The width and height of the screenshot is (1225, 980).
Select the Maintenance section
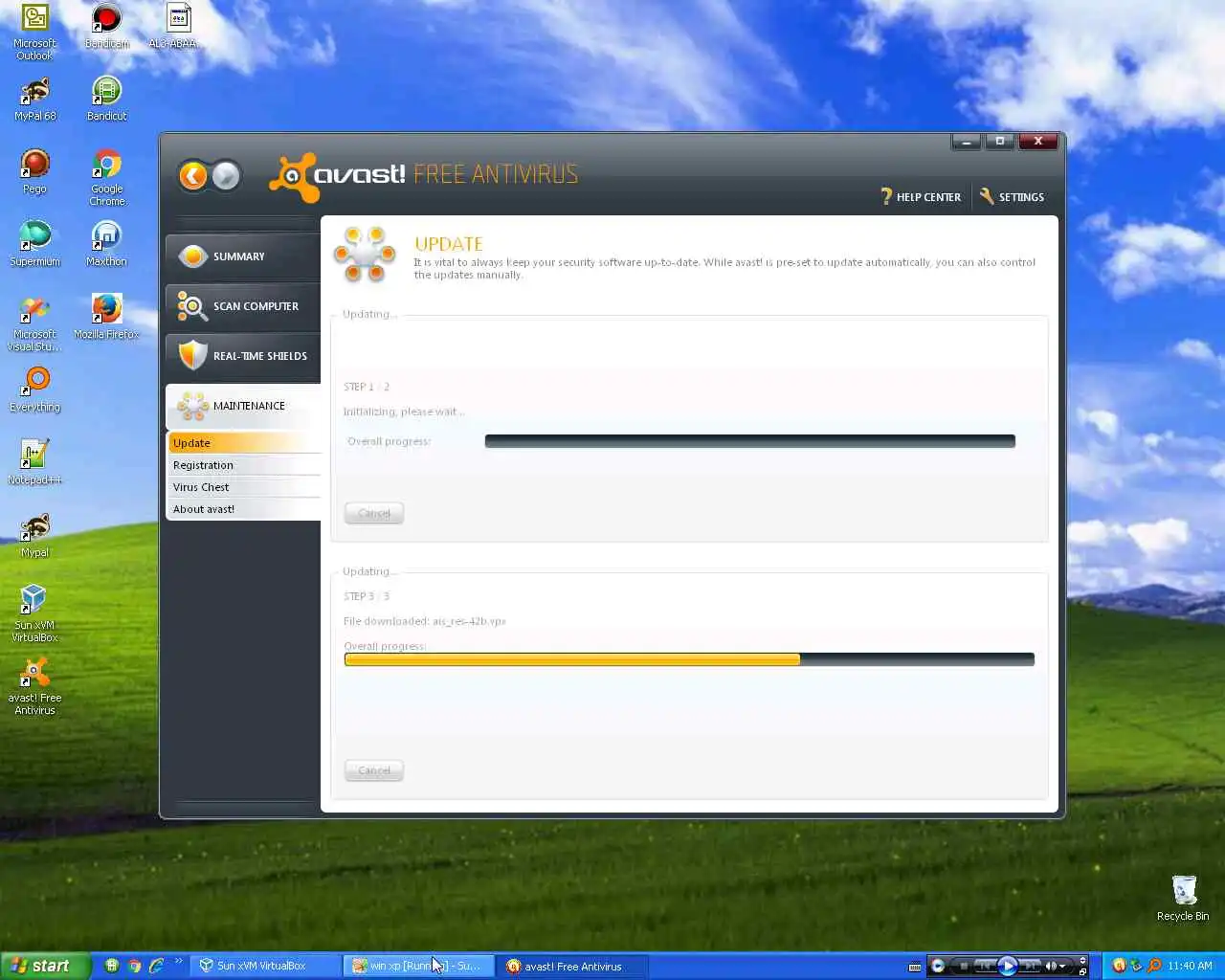242,406
